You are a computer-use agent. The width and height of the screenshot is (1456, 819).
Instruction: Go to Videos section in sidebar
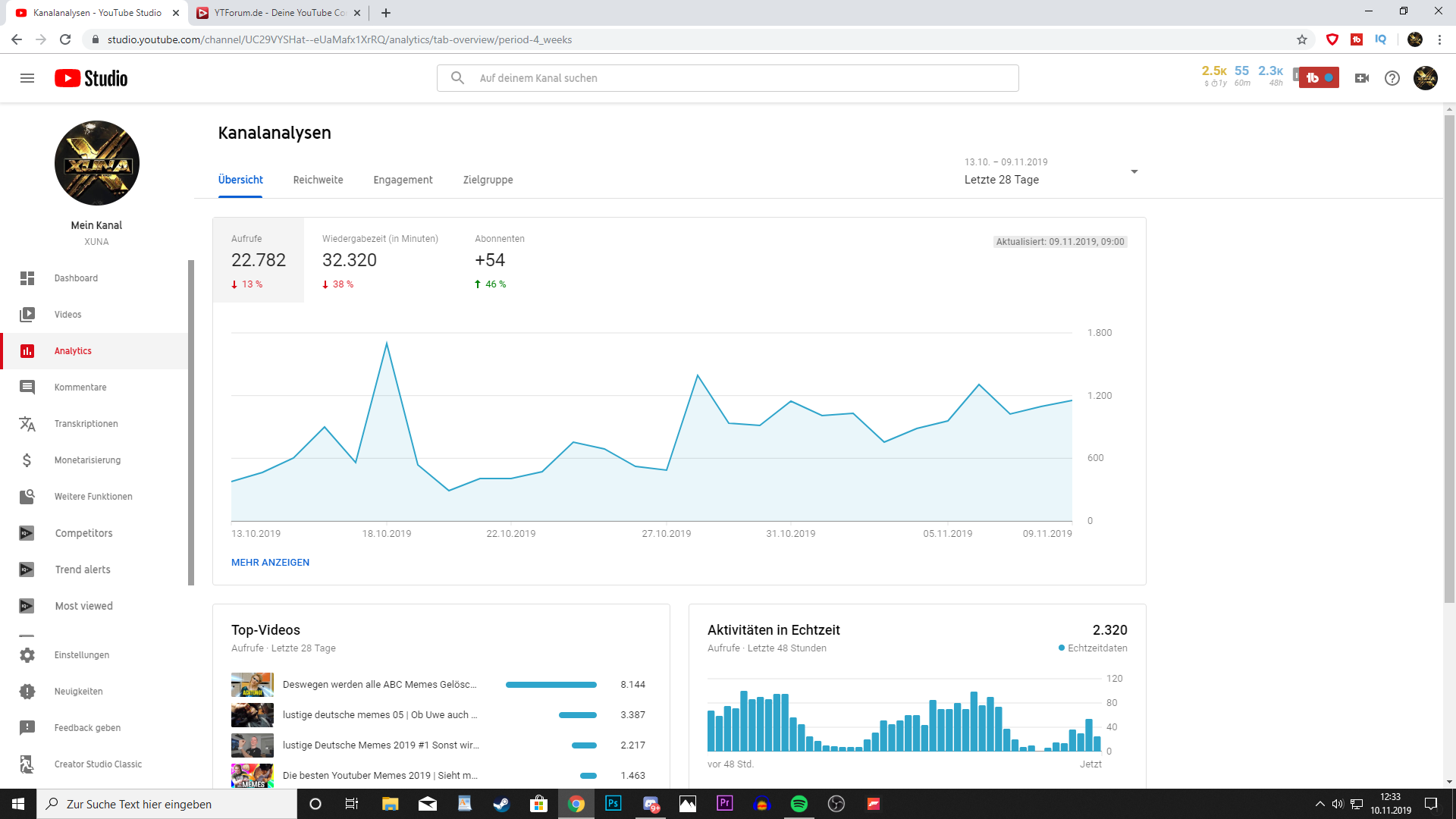67,315
